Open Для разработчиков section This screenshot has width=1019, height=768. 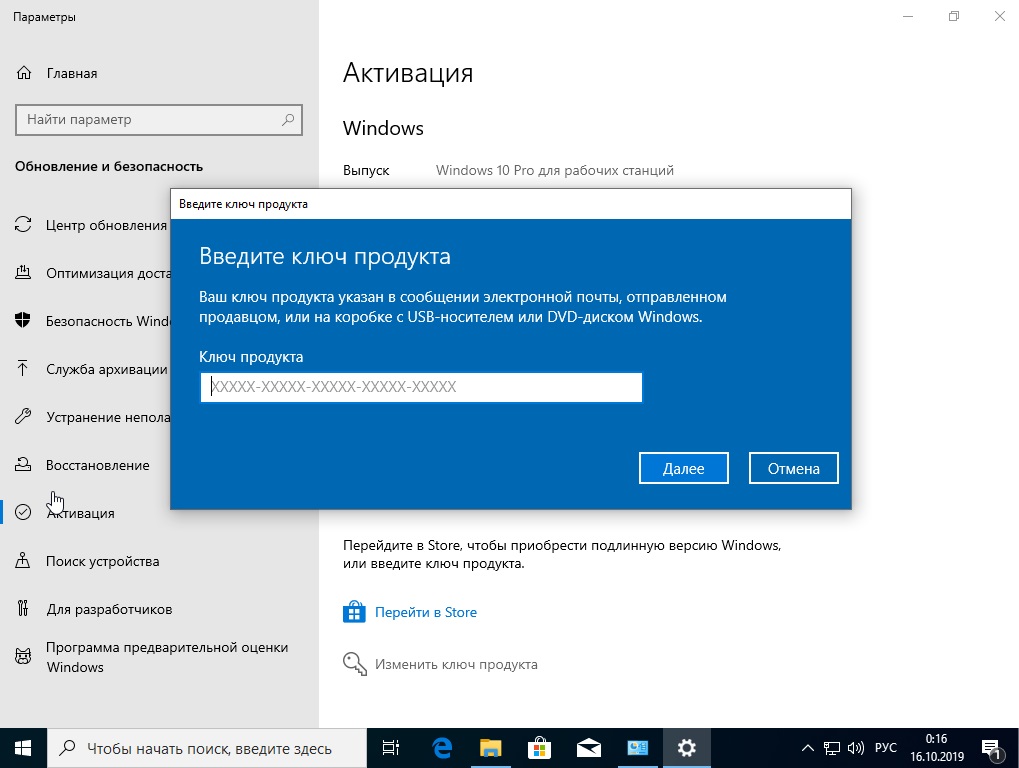pyautogui.click(x=109, y=609)
